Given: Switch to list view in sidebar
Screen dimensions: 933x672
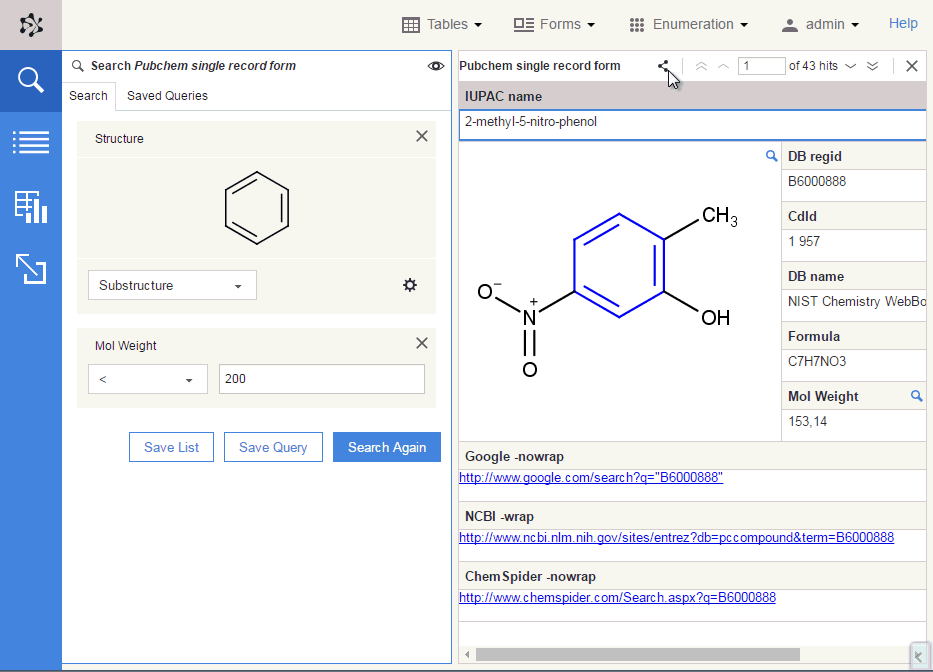Looking at the screenshot, I should 31,142.
